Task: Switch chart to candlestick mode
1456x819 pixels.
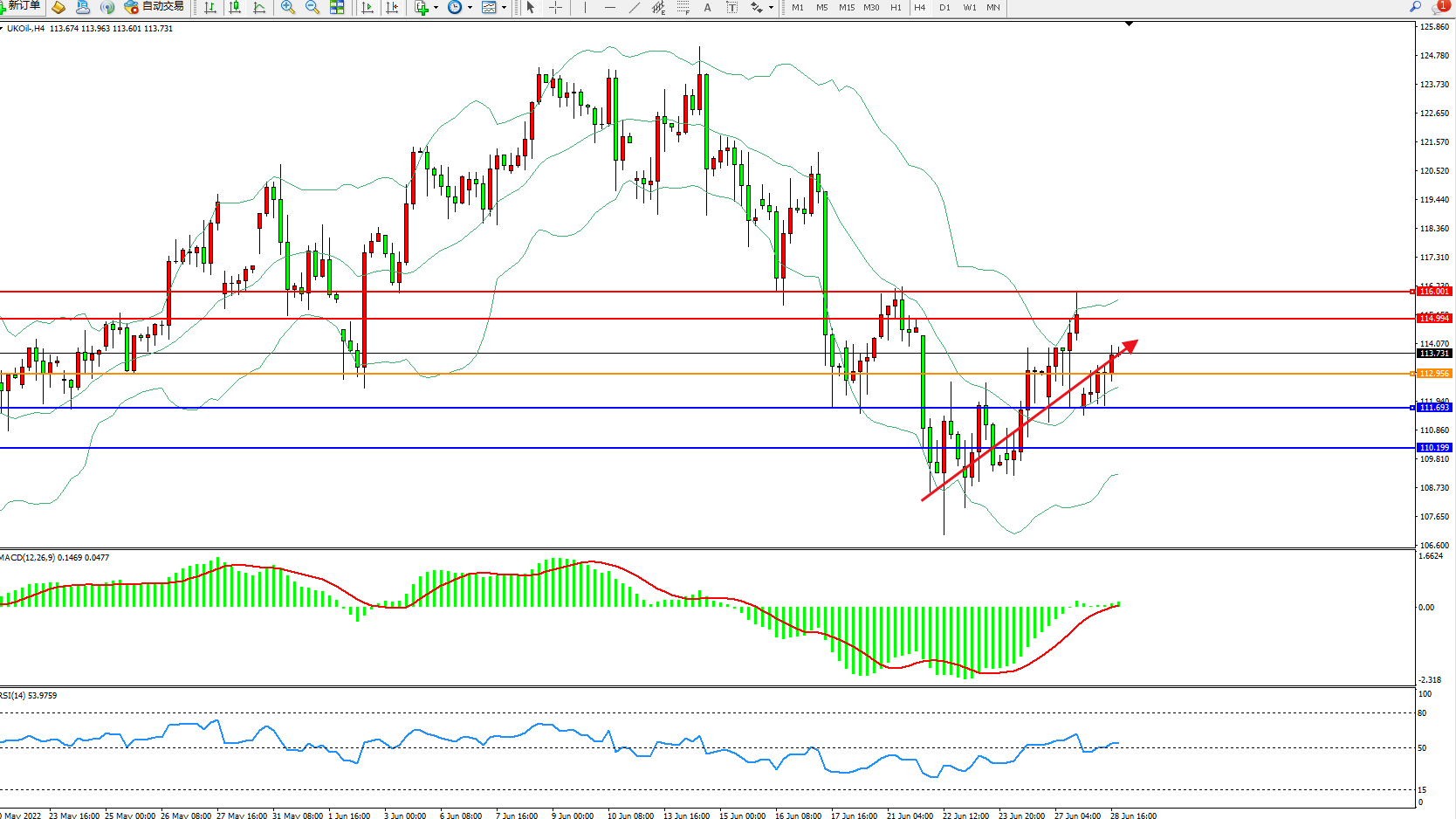Action: pyautogui.click(x=235, y=7)
